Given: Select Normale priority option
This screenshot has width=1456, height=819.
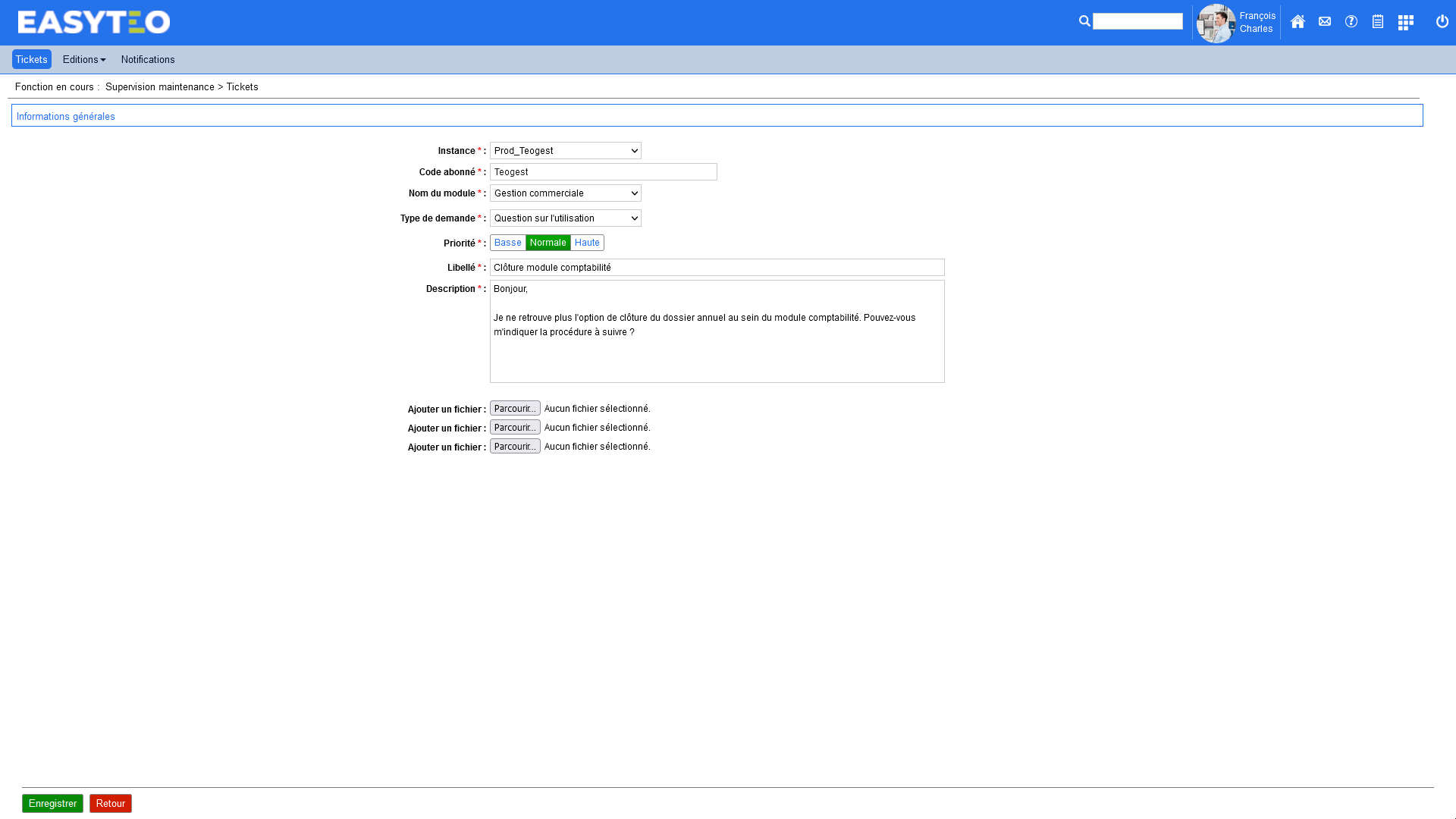Looking at the screenshot, I should (x=548, y=243).
